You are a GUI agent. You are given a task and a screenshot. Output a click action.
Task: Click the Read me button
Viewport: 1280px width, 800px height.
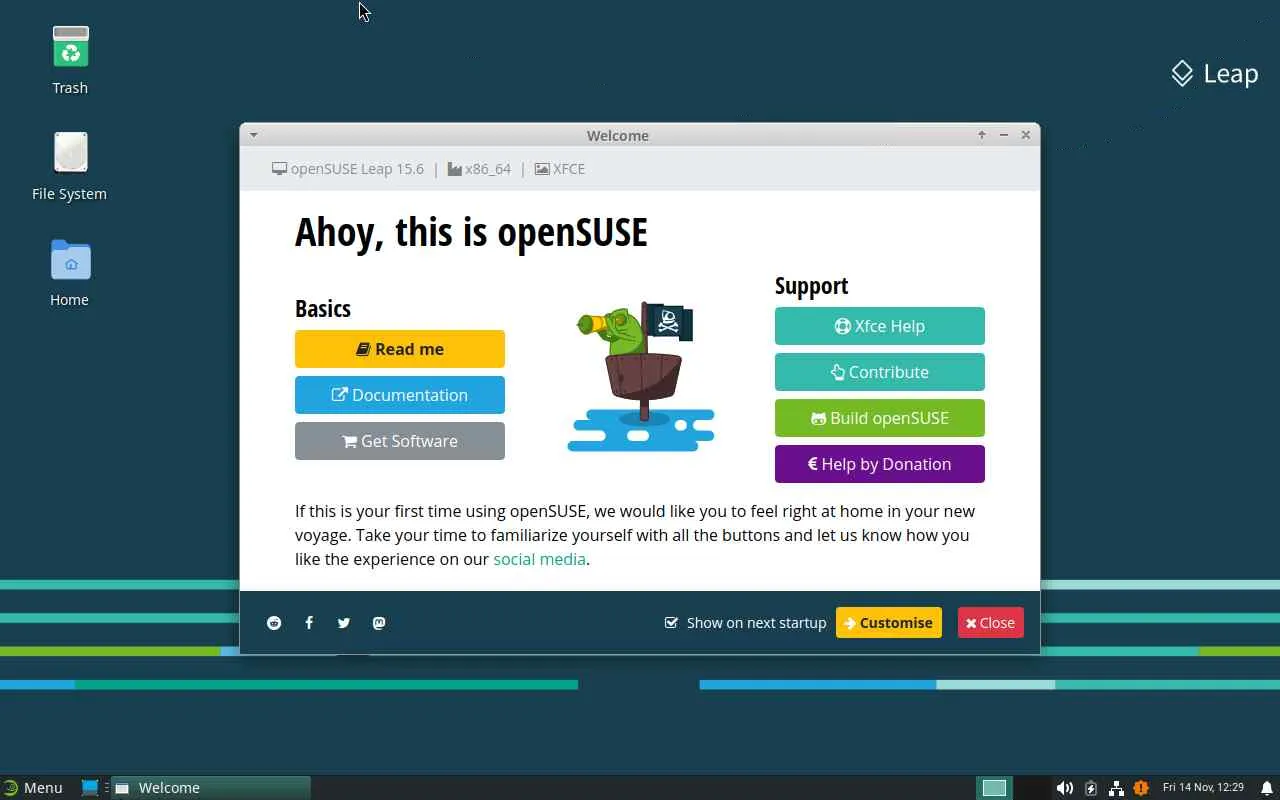click(400, 349)
